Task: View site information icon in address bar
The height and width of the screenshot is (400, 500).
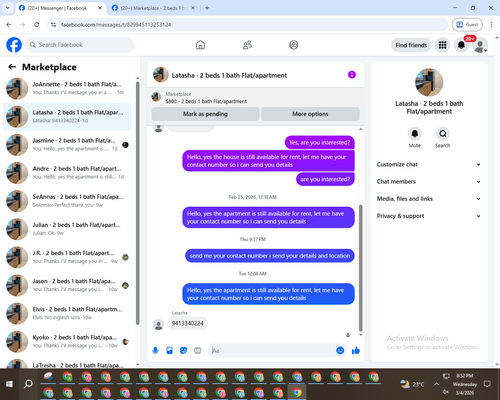Action: (x=53, y=25)
